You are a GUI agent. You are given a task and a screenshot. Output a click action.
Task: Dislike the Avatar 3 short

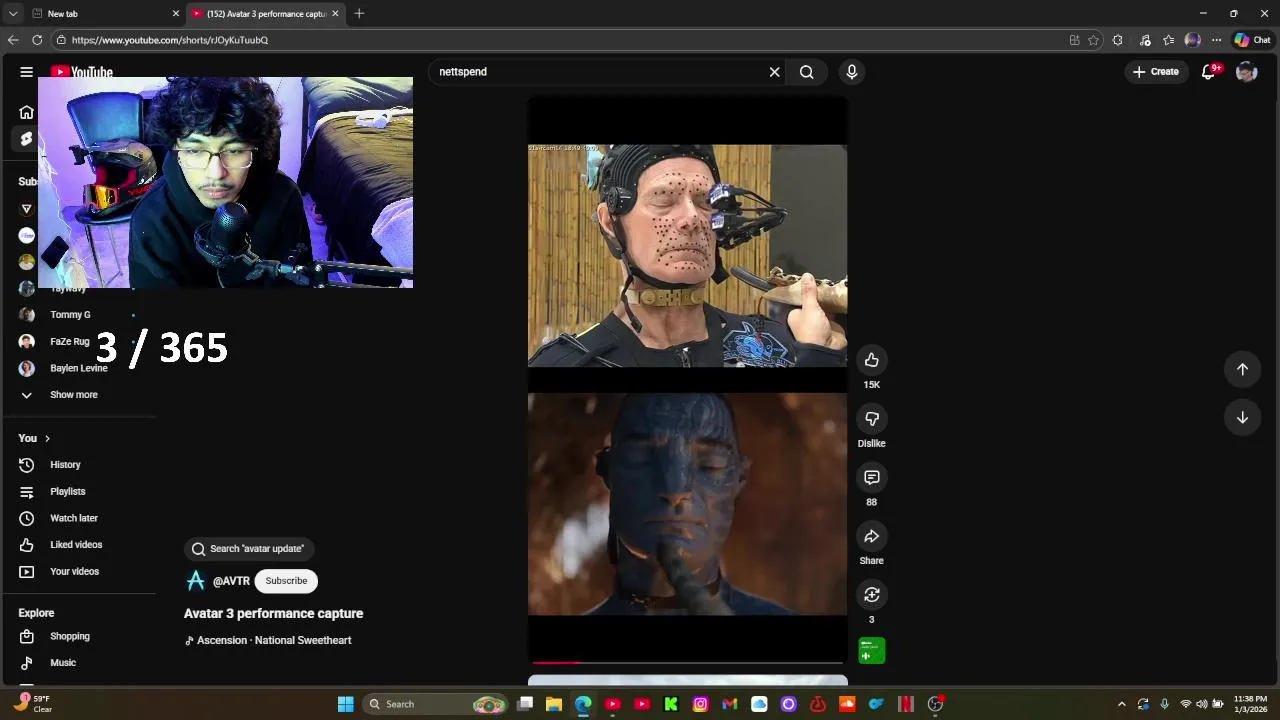[x=872, y=419]
